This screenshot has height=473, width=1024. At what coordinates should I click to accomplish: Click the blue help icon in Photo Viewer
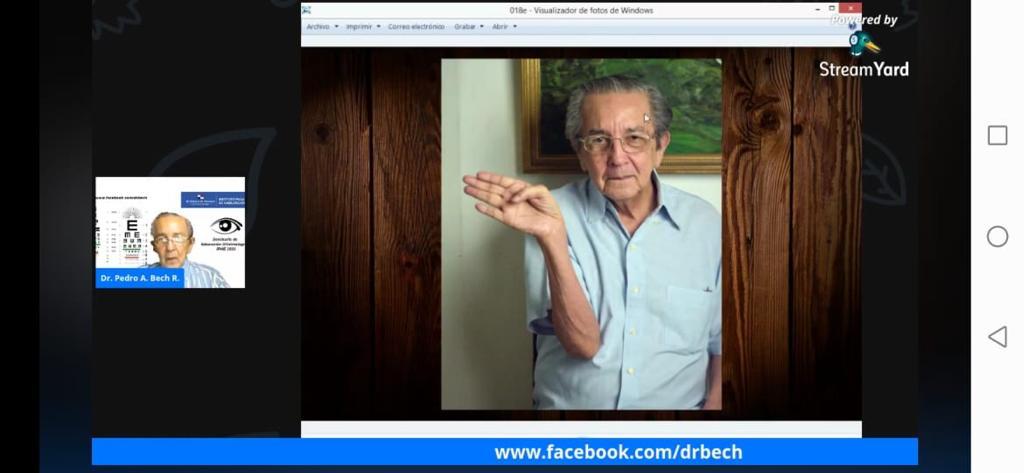click(854, 27)
